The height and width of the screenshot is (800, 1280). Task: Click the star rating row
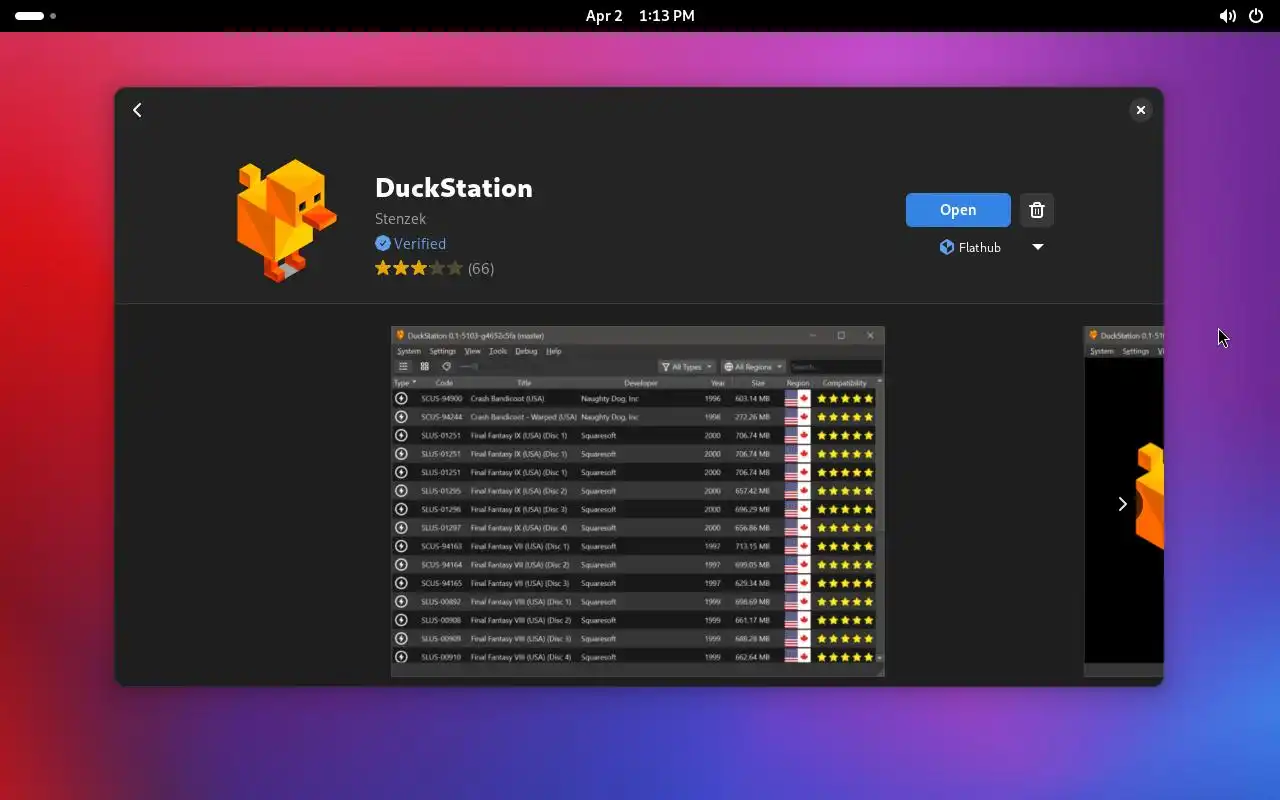[419, 268]
